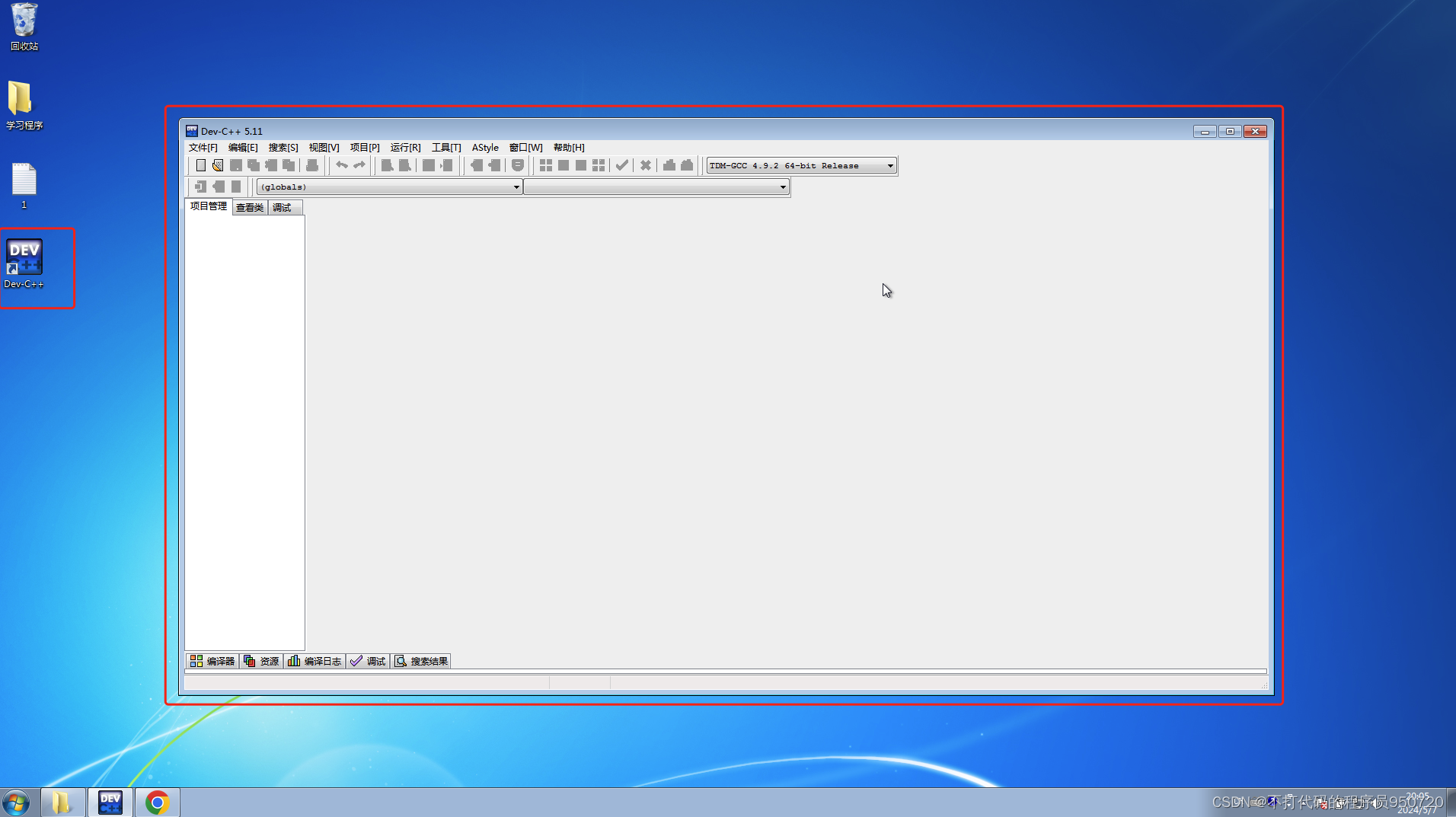Viewport: 1456px width, 817px height.
Task: Open the 编译器 bottom tab
Action: 212,661
